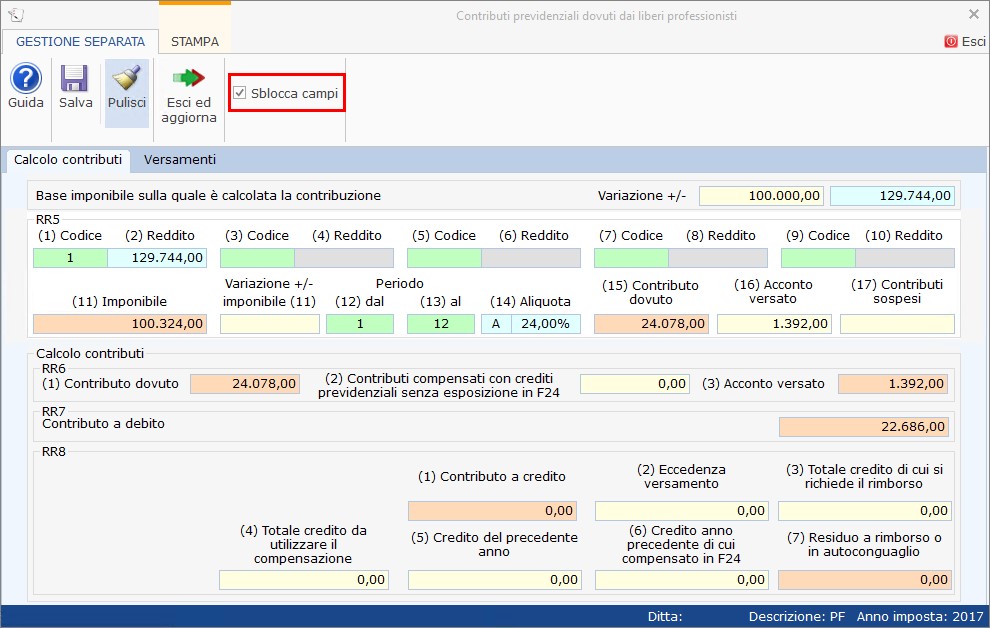Viewport: 990px width, 628px height.
Task: Click the Guida label in toolbar
Action: 26,102
